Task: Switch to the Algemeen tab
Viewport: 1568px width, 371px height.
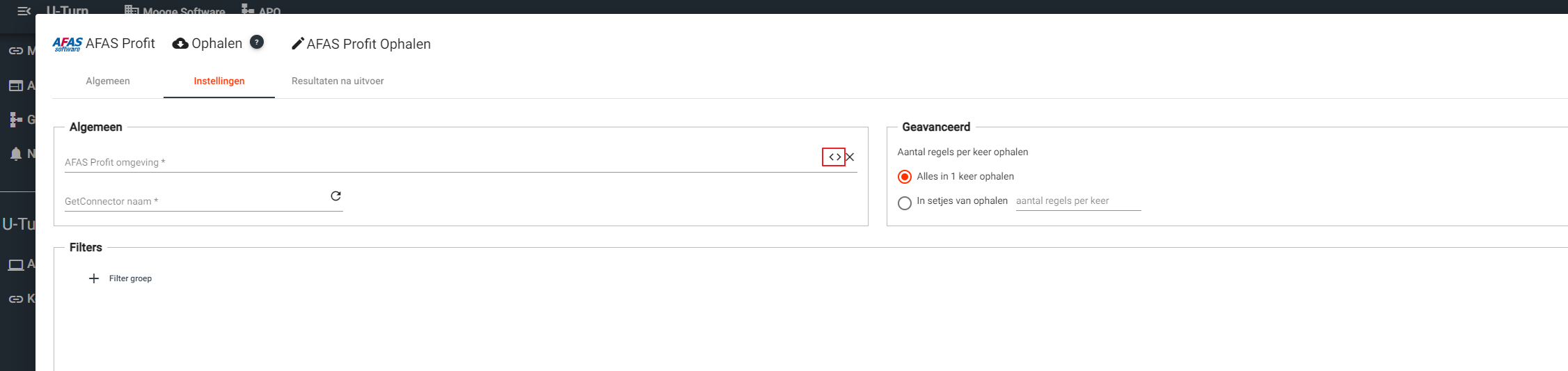Action: [x=108, y=81]
